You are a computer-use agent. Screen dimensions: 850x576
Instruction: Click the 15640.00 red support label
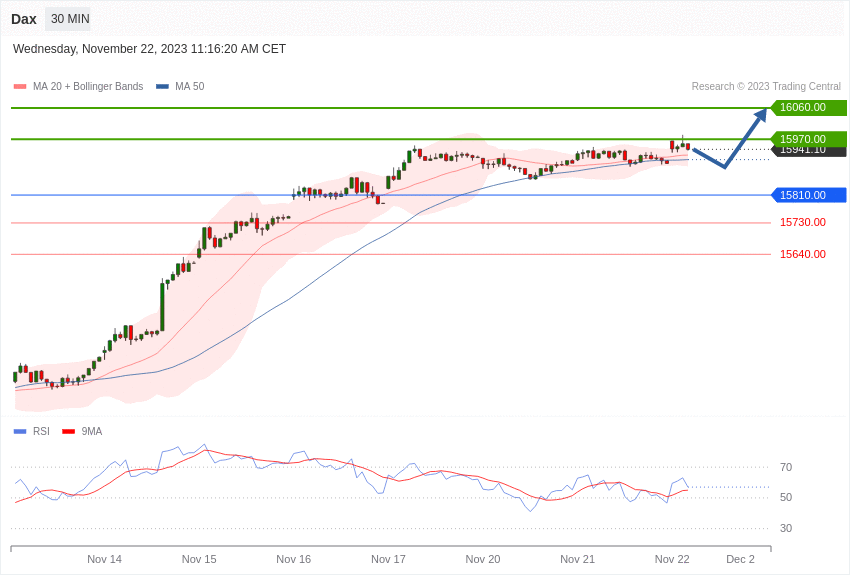[802, 254]
